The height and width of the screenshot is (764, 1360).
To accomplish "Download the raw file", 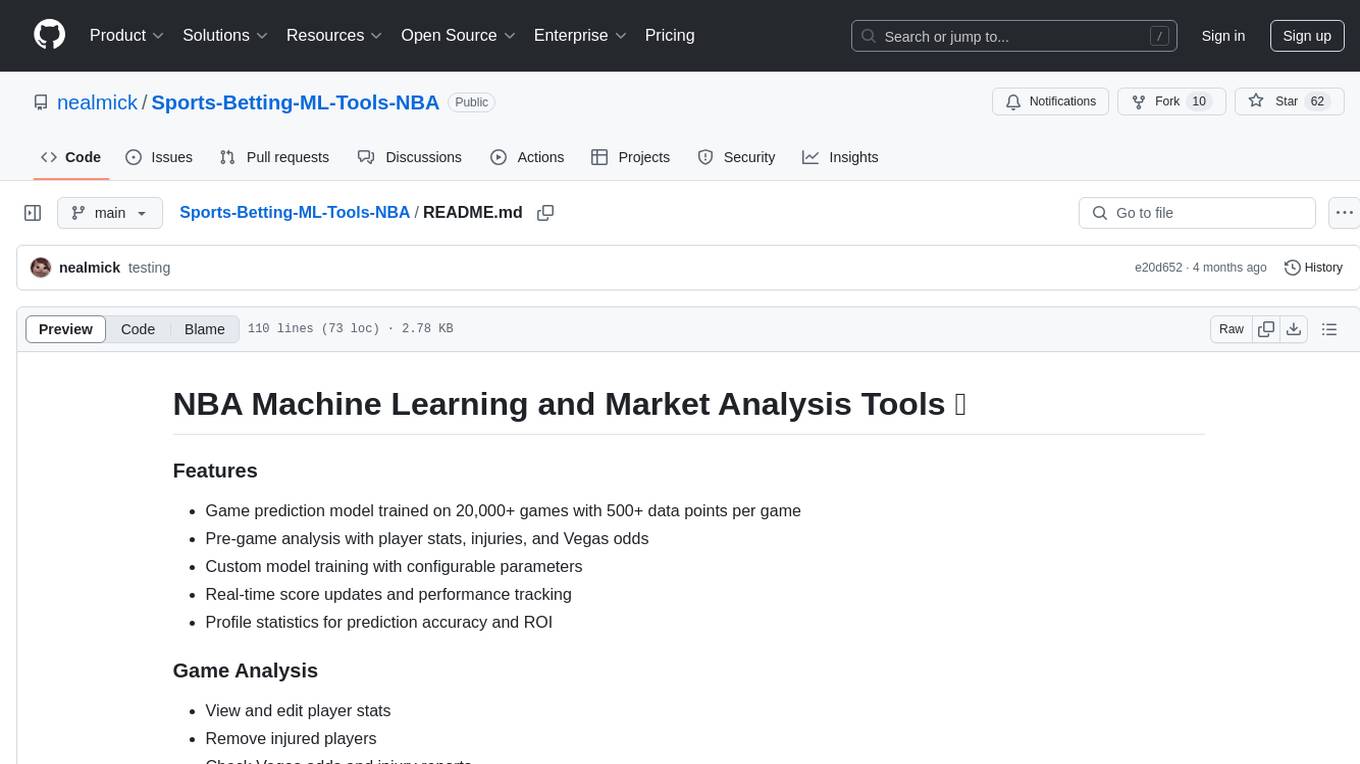I will pos(1293,329).
